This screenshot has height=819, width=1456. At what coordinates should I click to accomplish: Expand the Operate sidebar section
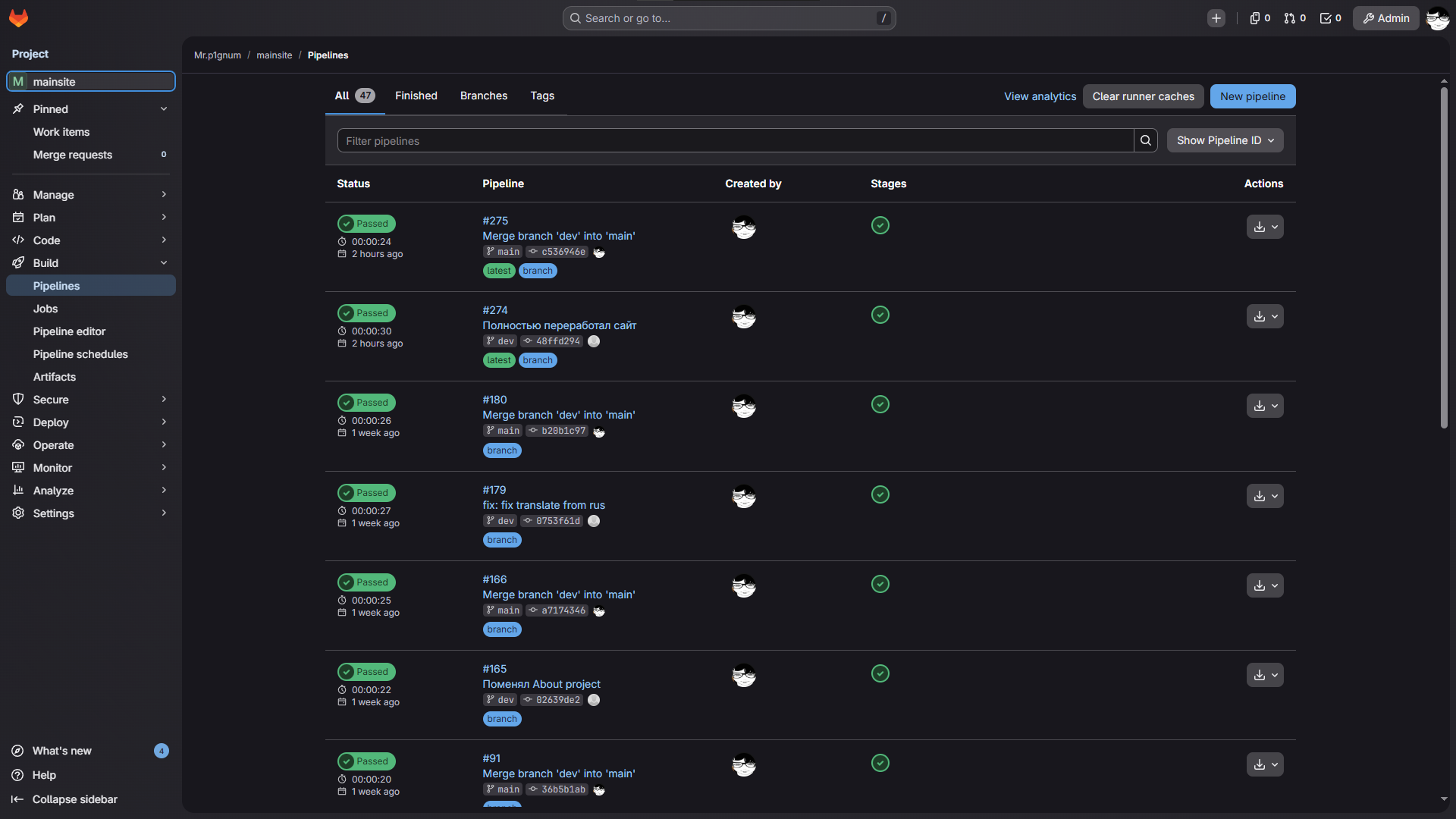pyautogui.click(x=90, y=445)
